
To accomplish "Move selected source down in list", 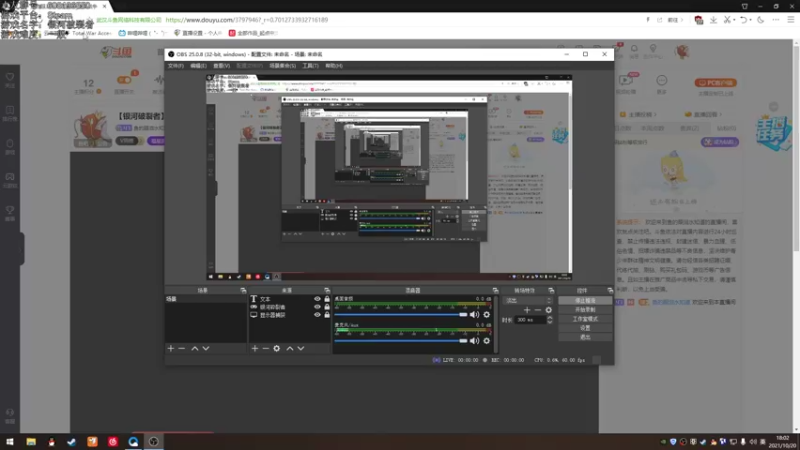I will [301, 348].
